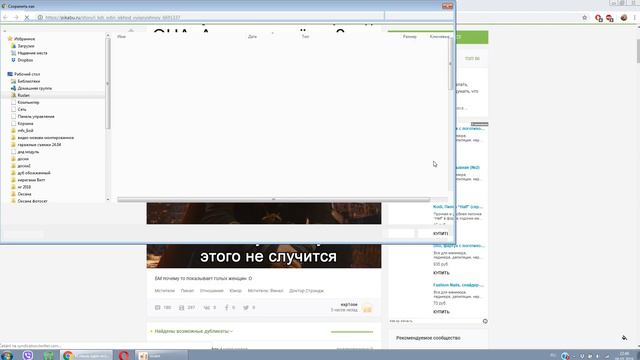Click the first red extension icon in Chrome
The height and width of the screenshot is (360, 640).
coord(599,18)
